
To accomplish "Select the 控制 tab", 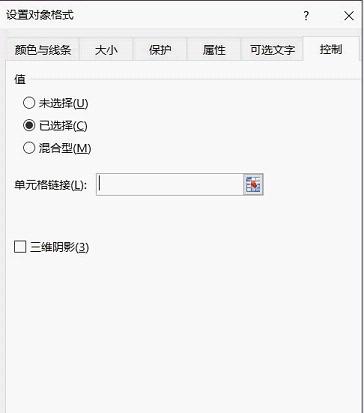I will coord(331,49).
